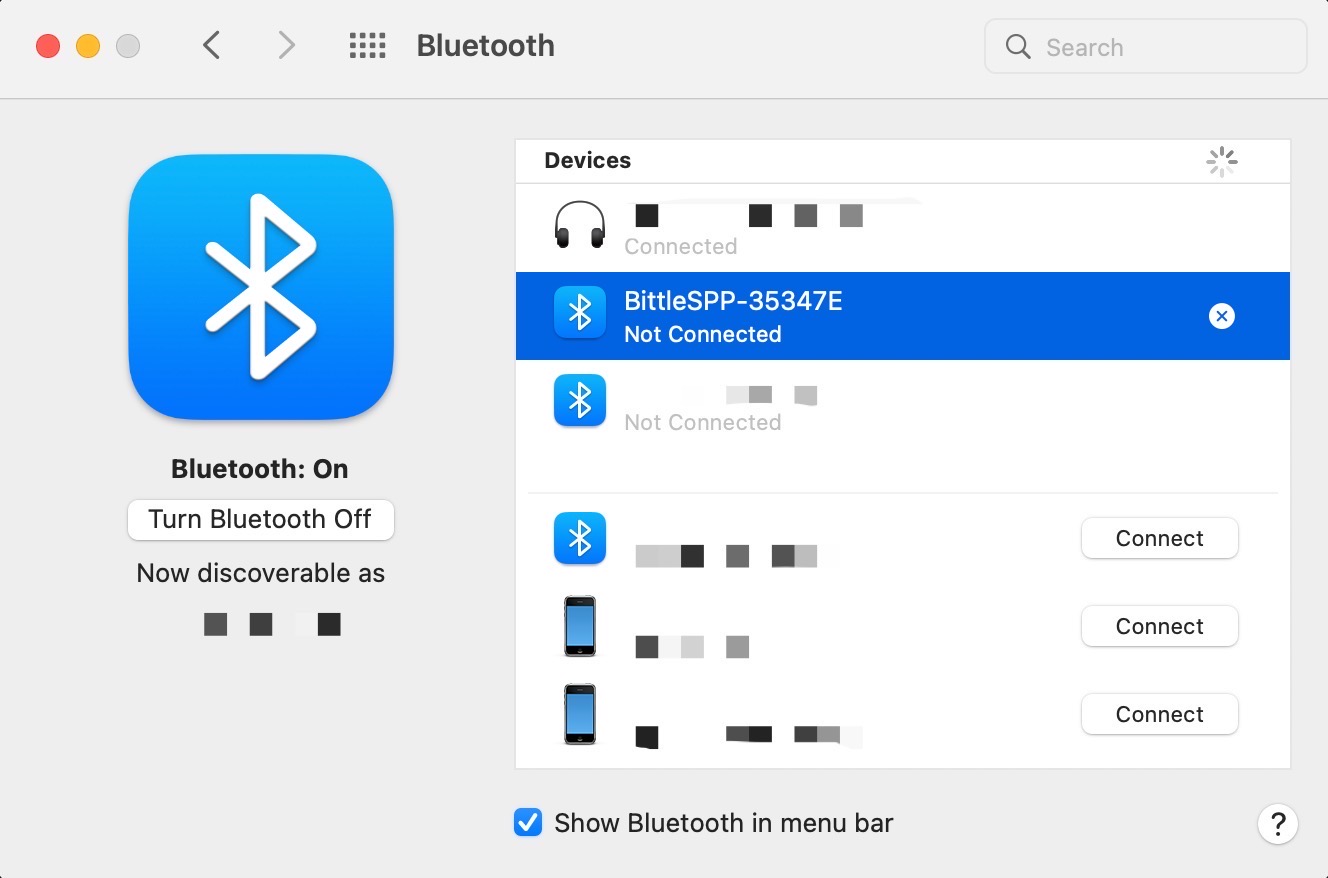Connect the last iPhone device
Image resolution: width=1328 pixels, height=878 pixels.
click(x=1159, y=715)
